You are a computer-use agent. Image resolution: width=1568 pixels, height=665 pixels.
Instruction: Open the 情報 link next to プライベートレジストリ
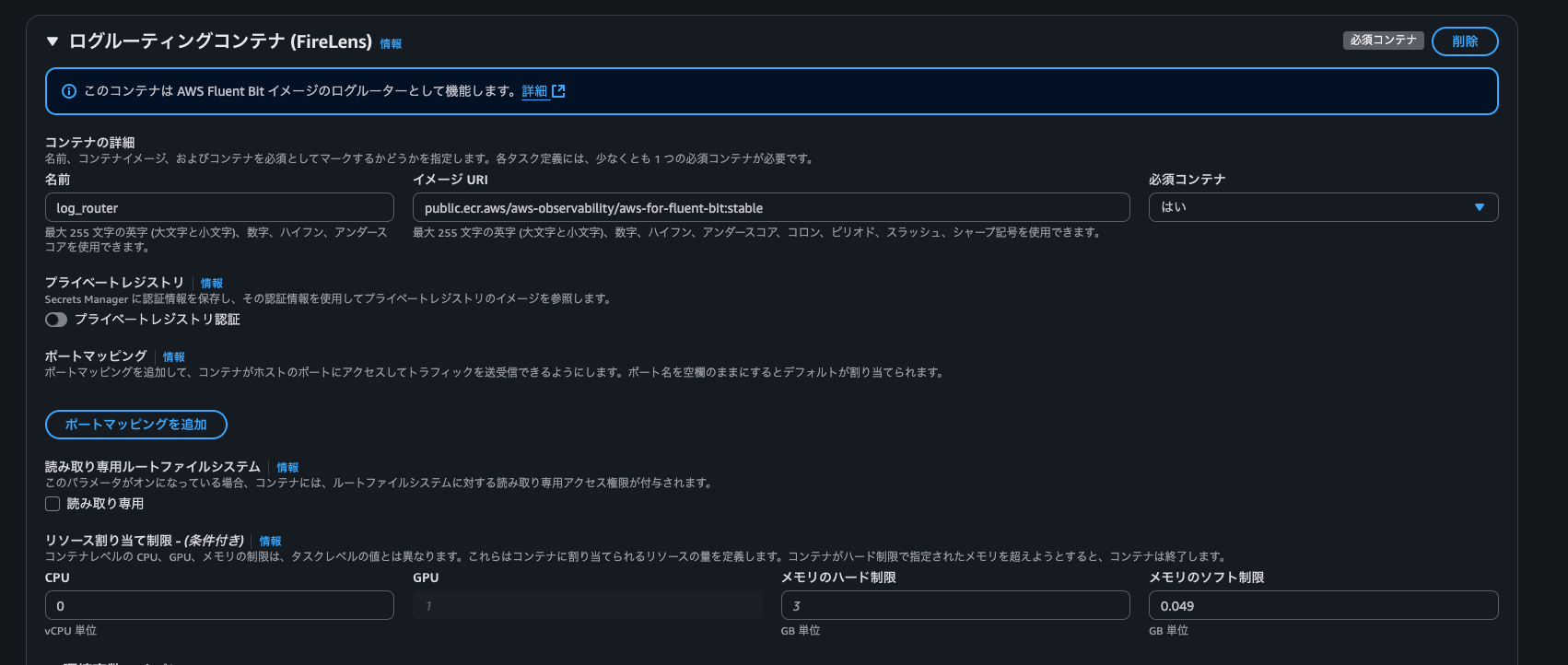click(212, 283)
